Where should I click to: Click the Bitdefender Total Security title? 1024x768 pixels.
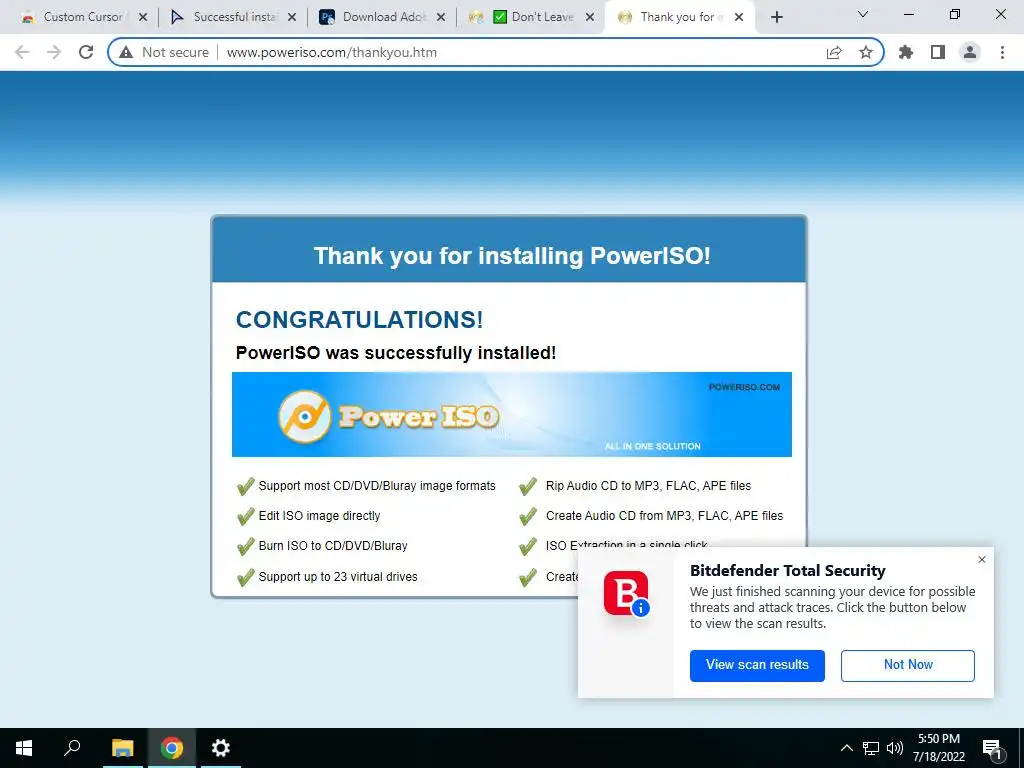tap(788, 571)
